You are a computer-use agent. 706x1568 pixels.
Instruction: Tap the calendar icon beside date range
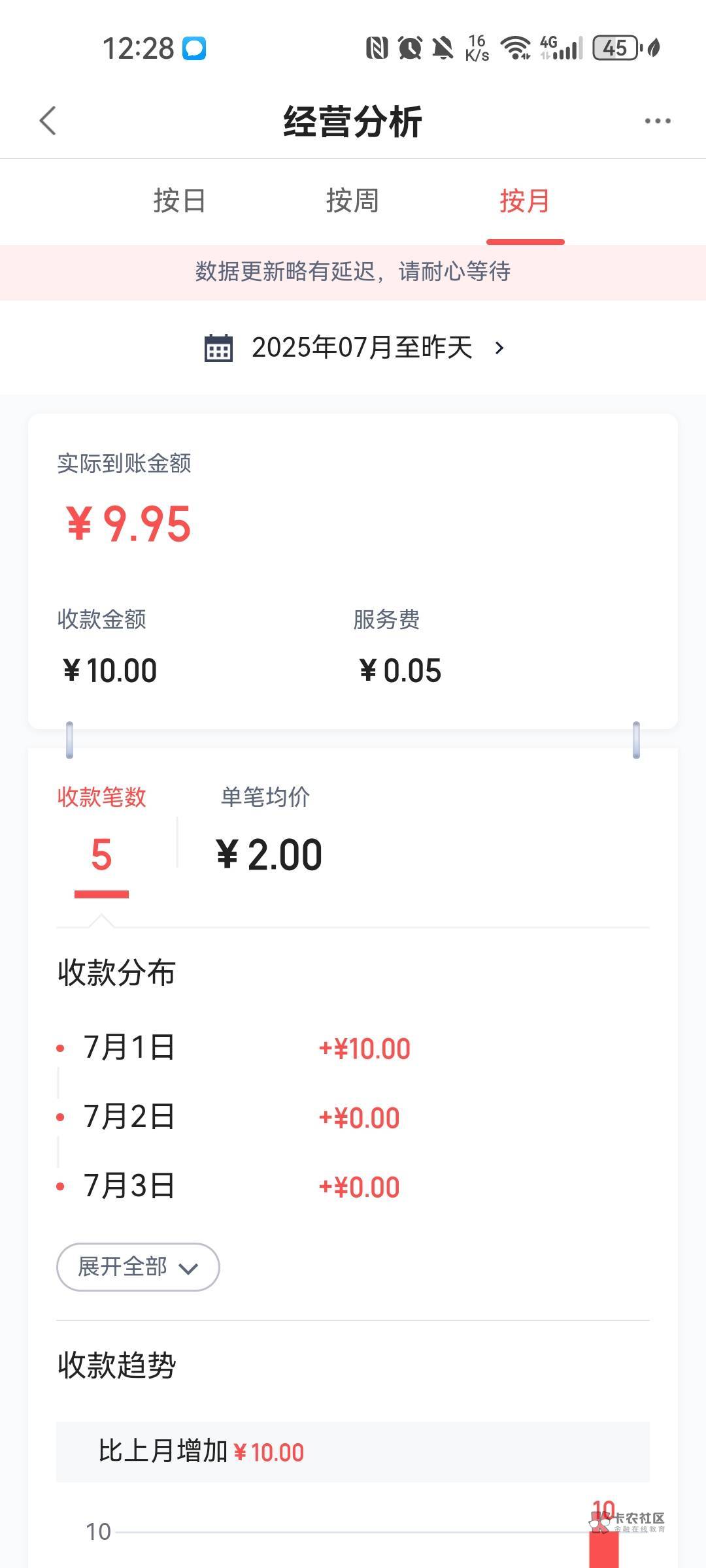click(218, 348)
